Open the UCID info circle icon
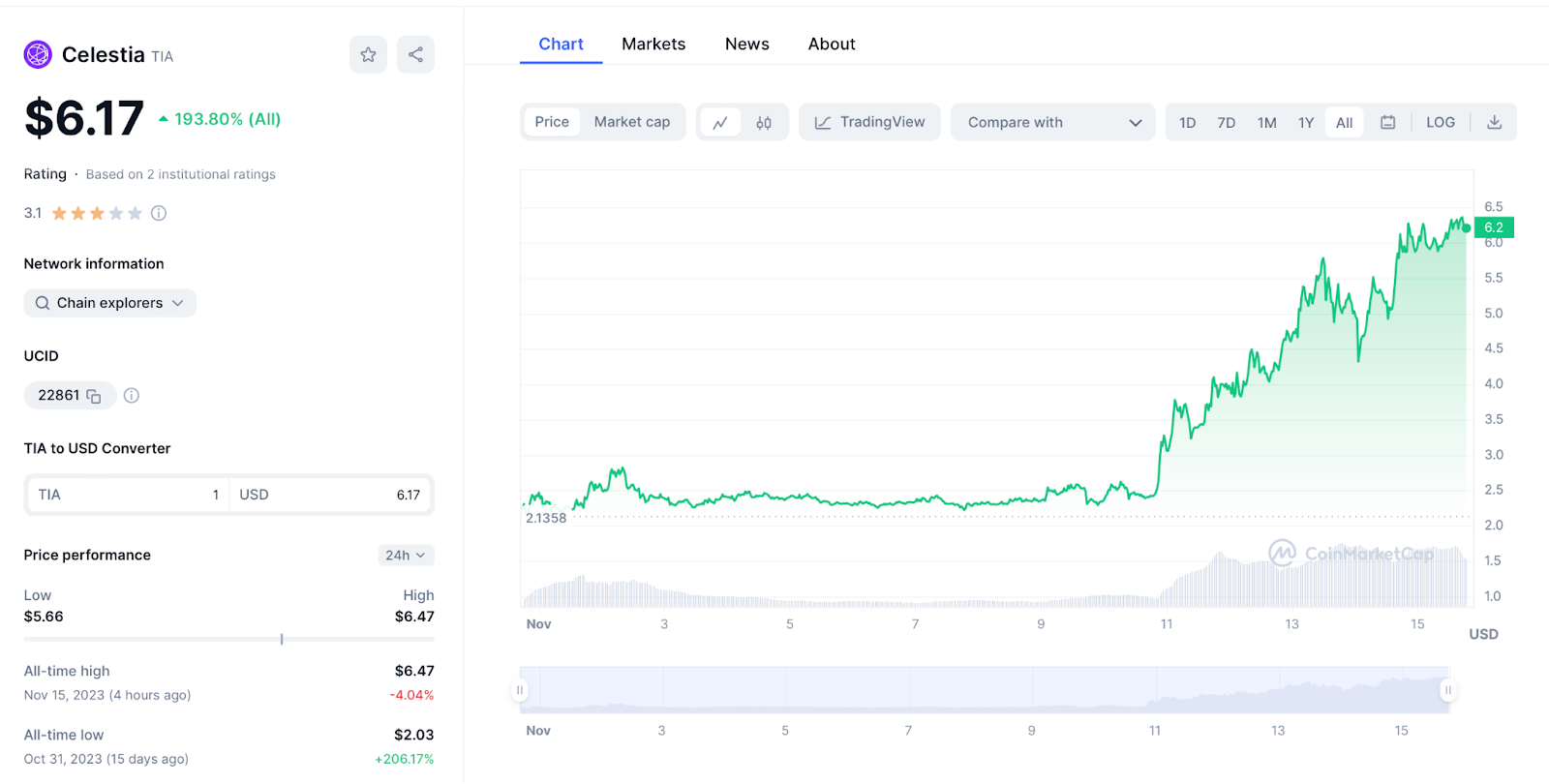This screenshot has height=784, width=1549. 132,395
